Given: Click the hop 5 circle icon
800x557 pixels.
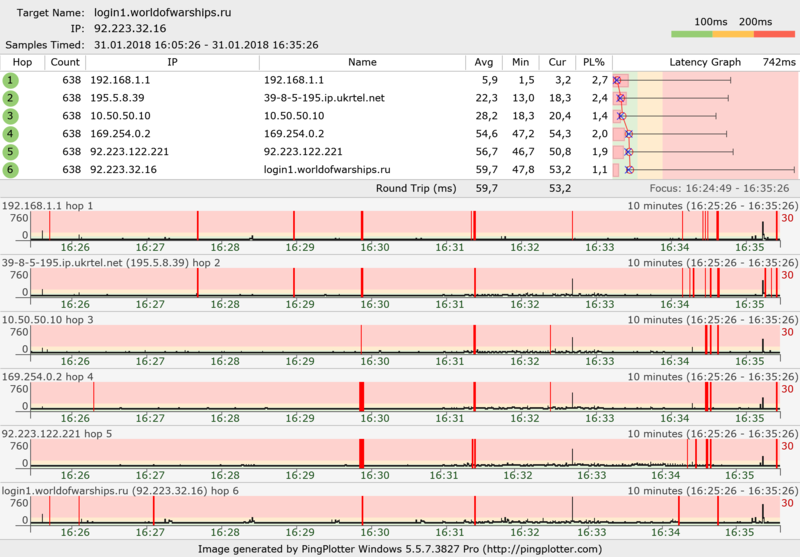Looking at the screenshot, I should point(10,152).
